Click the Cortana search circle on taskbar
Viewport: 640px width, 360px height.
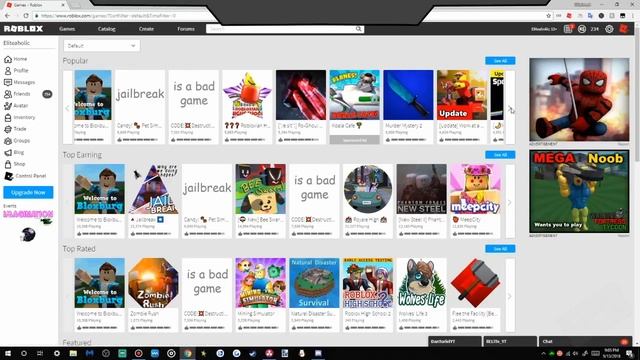pos(24,353)
